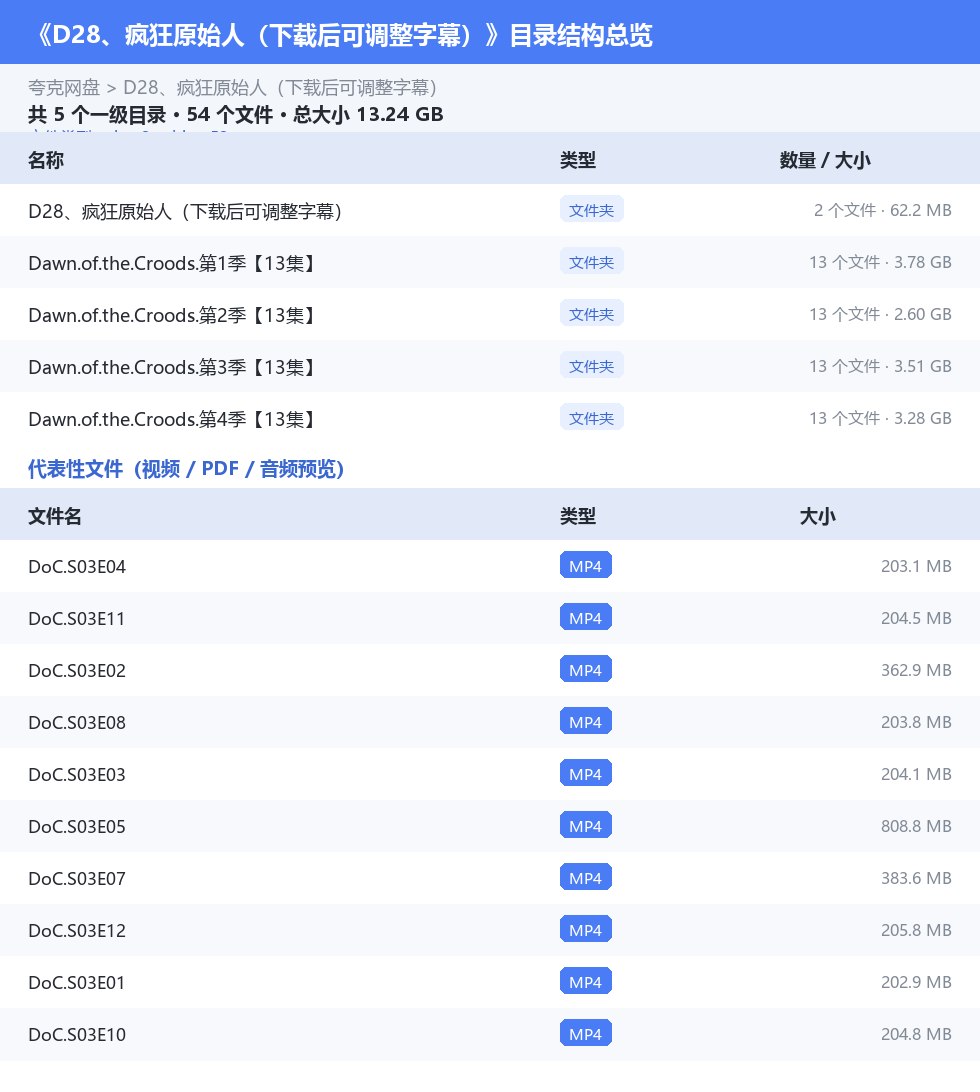Select size text 13 个文件 · 3.78 GB
Image resolution: width=980 pixels, height=1092 pixels.
point(880,263)
